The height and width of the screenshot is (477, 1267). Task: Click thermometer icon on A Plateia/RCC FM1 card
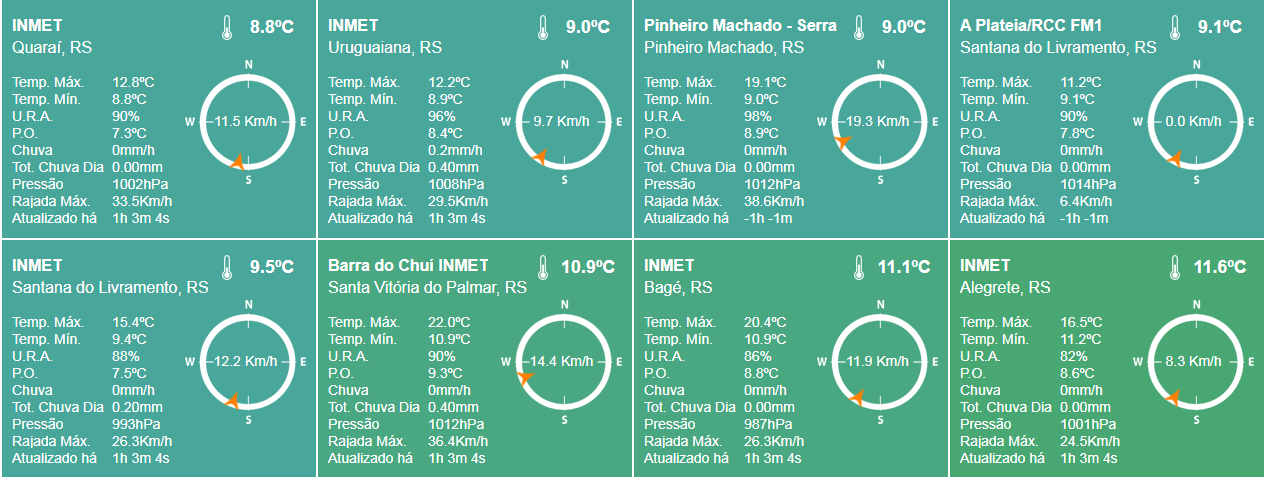coord(1174,28)
